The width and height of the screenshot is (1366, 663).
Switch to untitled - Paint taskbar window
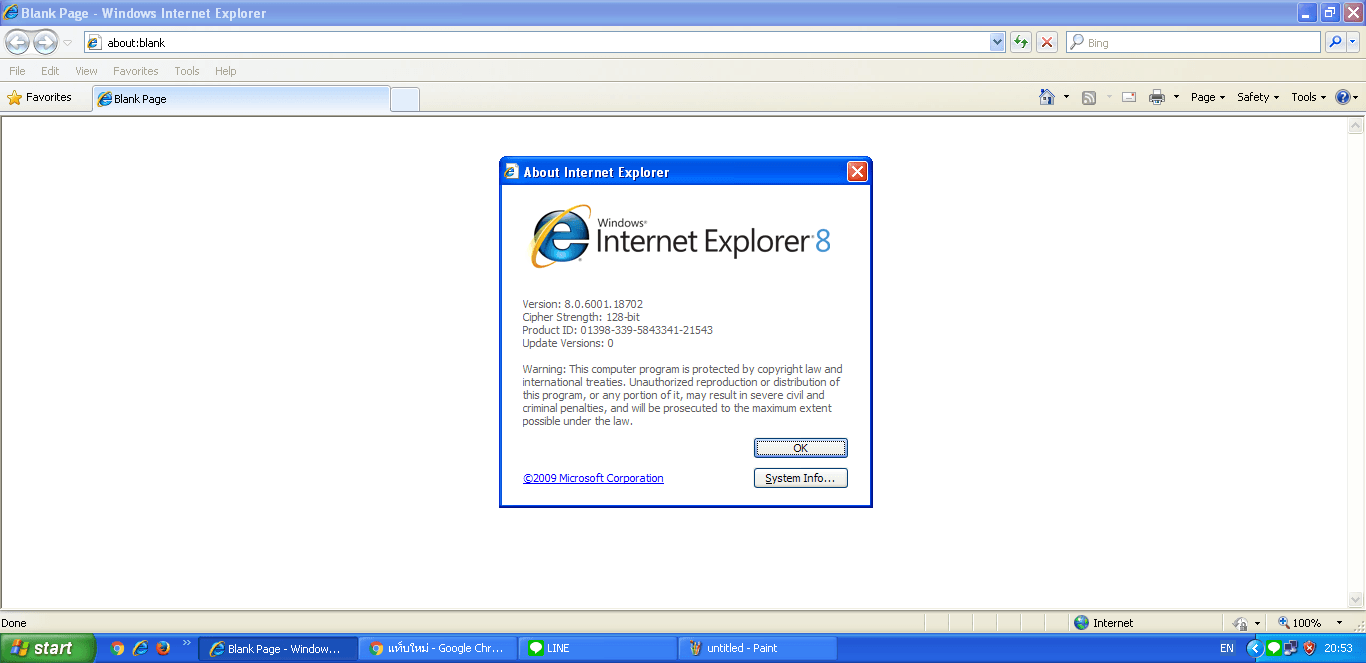click(x=758, y=648)
